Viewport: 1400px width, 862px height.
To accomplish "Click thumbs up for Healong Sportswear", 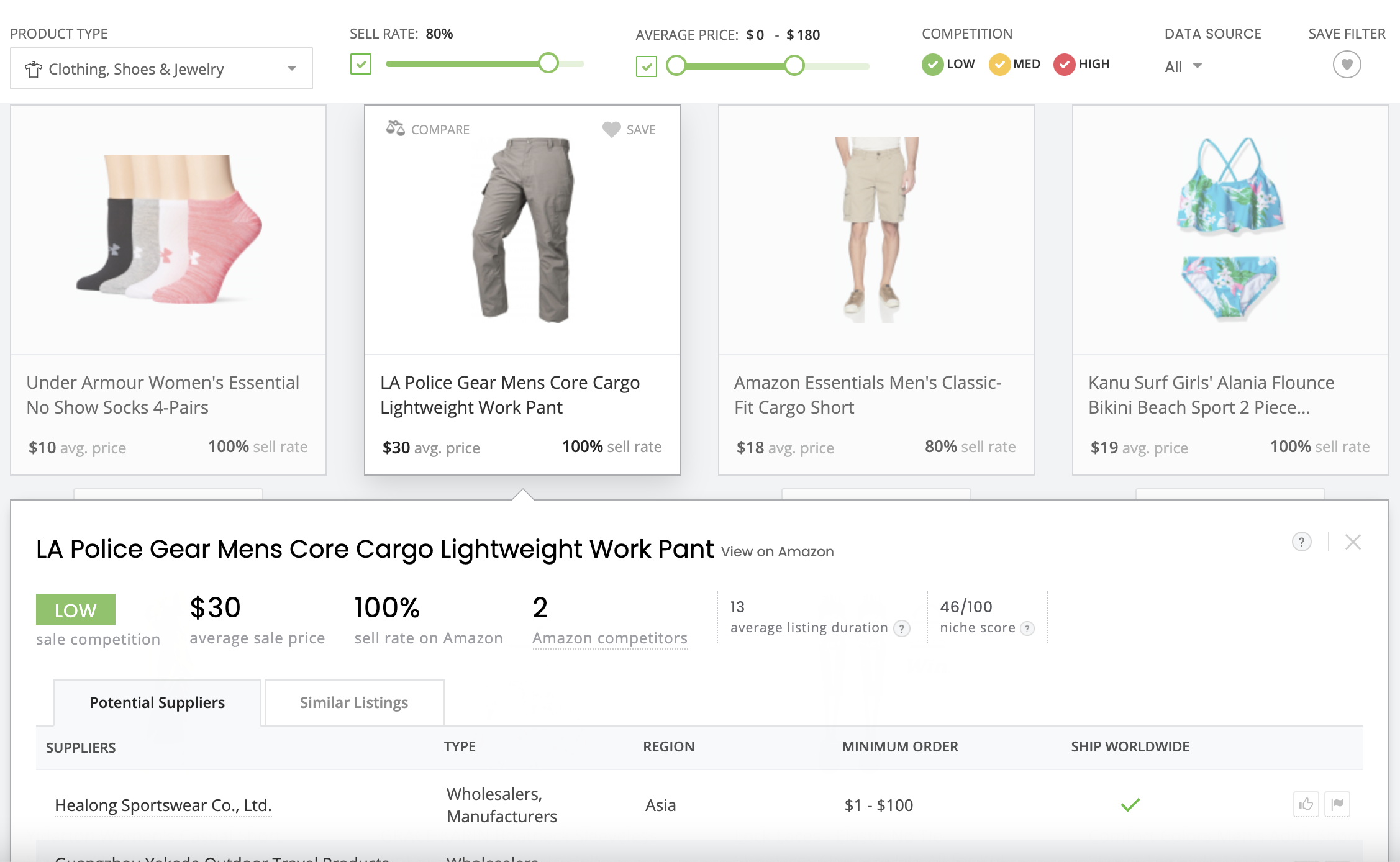I will 1306,804.
